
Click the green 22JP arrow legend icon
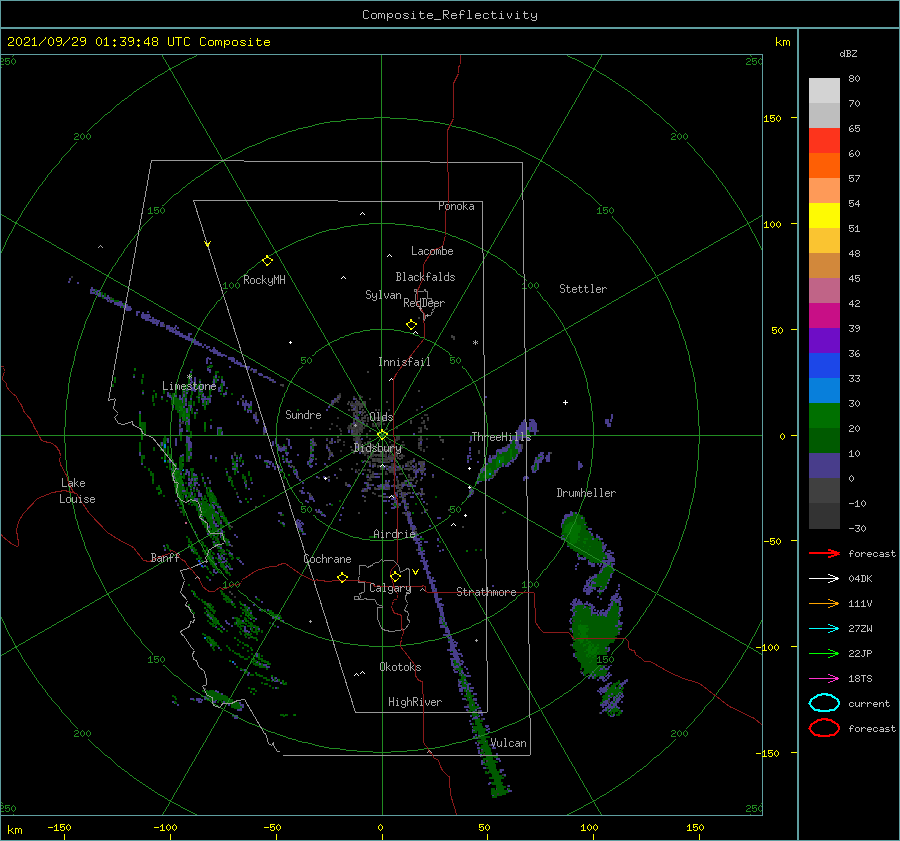click(824, 653)
